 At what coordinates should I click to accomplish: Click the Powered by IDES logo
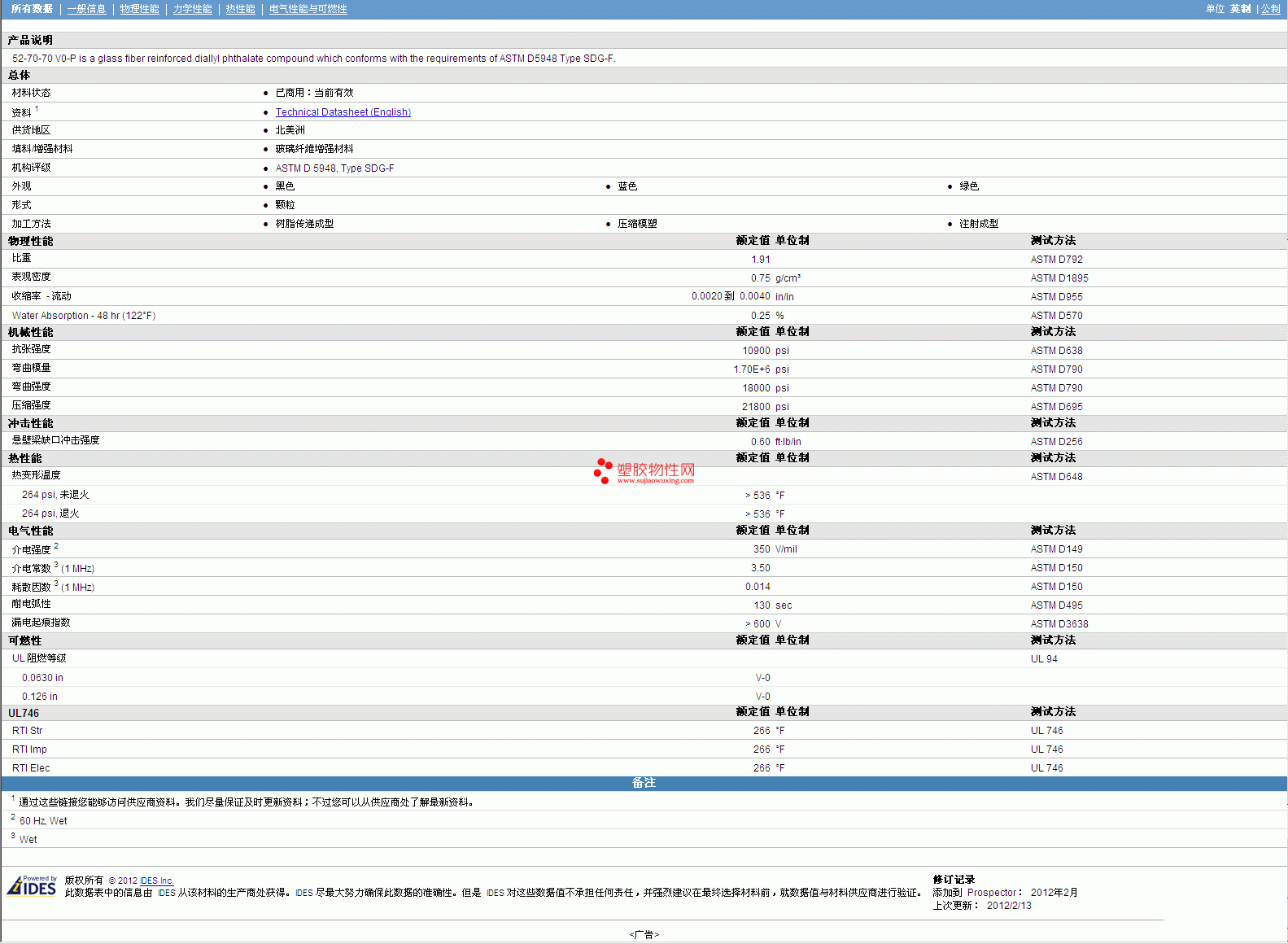pyautogui.click(x=33, y=885)
